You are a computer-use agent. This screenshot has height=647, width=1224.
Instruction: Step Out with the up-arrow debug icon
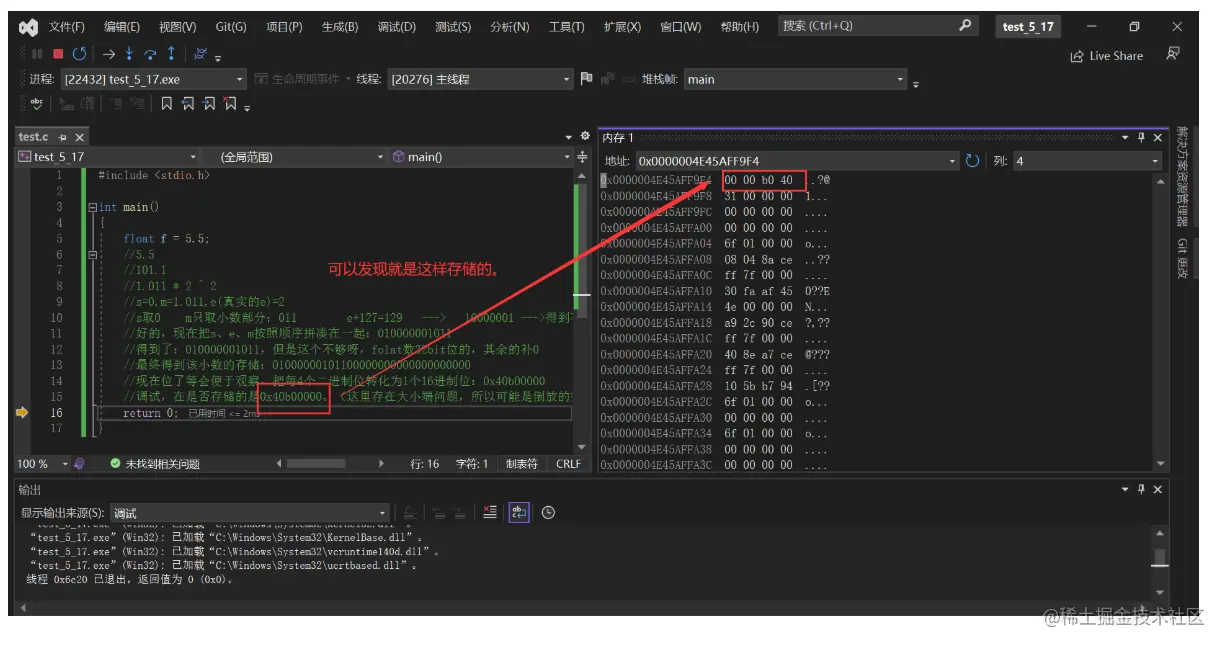[x=171, y=54]
